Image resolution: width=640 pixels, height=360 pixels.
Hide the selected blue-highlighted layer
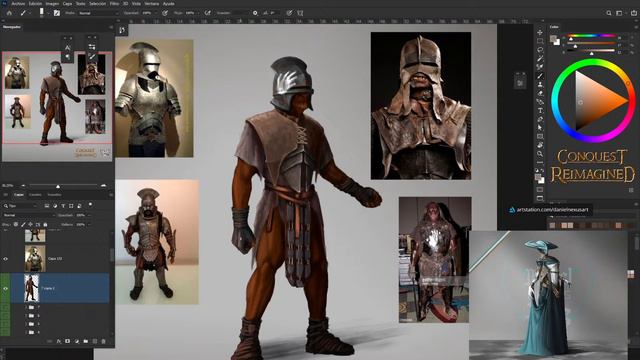point(6,289)
